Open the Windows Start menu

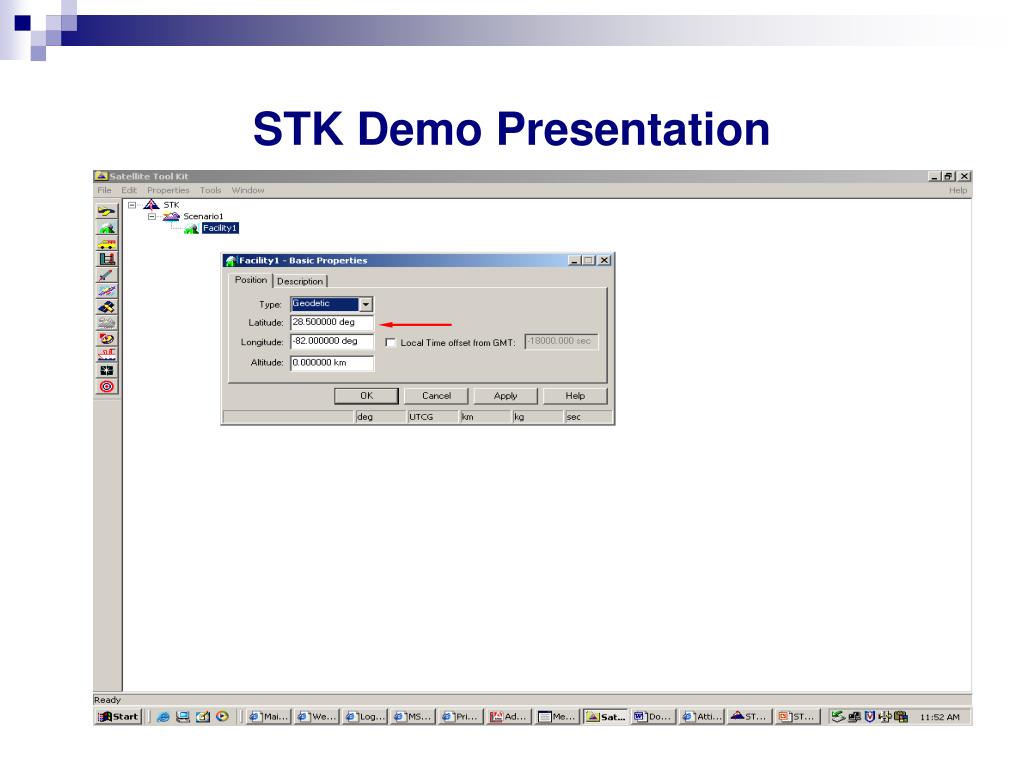[118, 717]
